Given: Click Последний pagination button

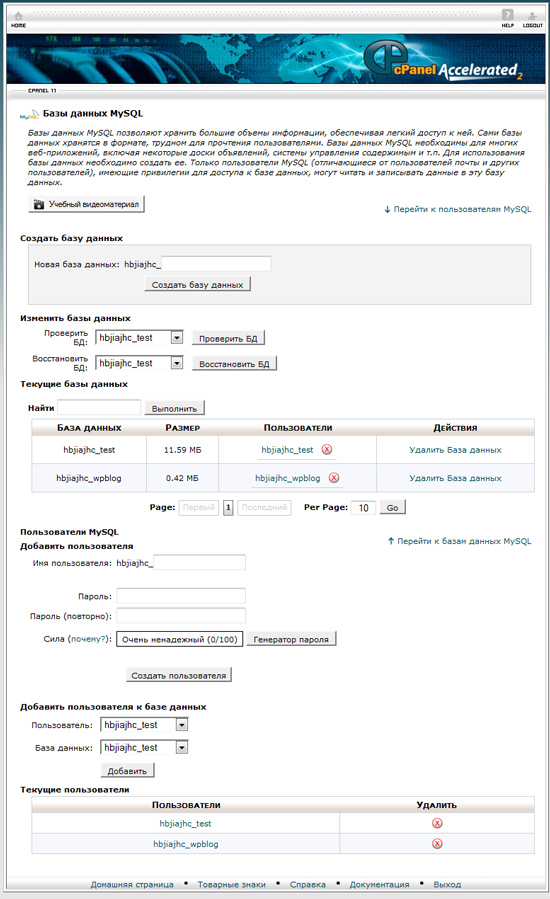Looking at the screenshot, I should click(x=264, y=507).
